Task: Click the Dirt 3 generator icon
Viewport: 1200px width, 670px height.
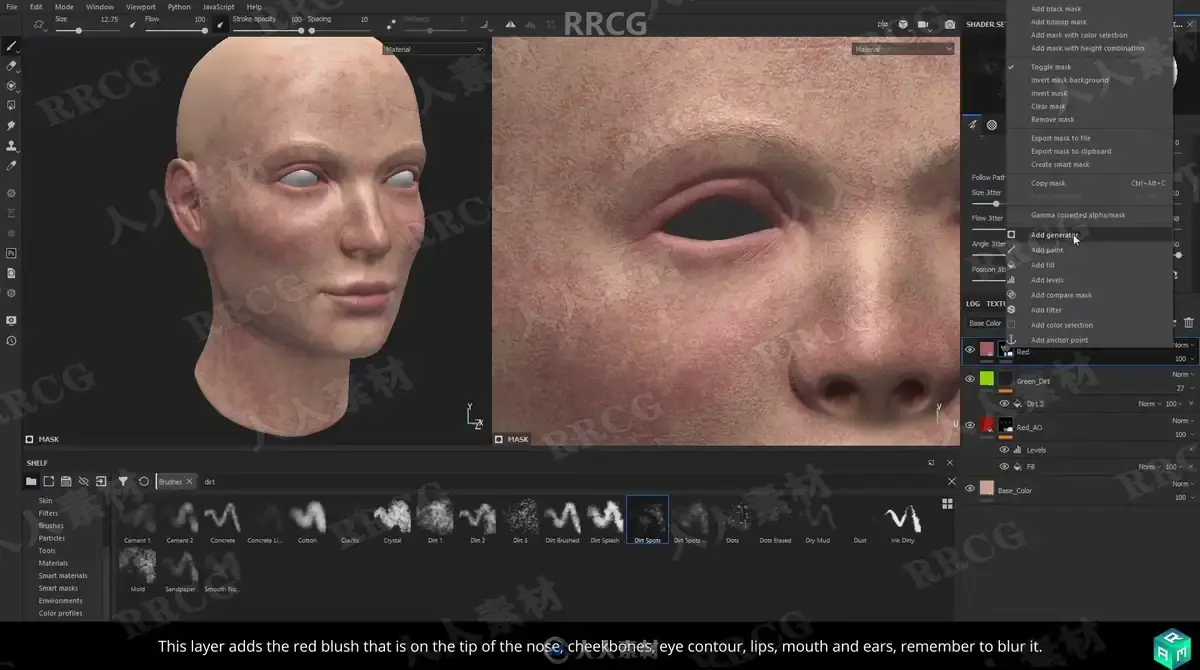Action: [x=1017, y=404]
